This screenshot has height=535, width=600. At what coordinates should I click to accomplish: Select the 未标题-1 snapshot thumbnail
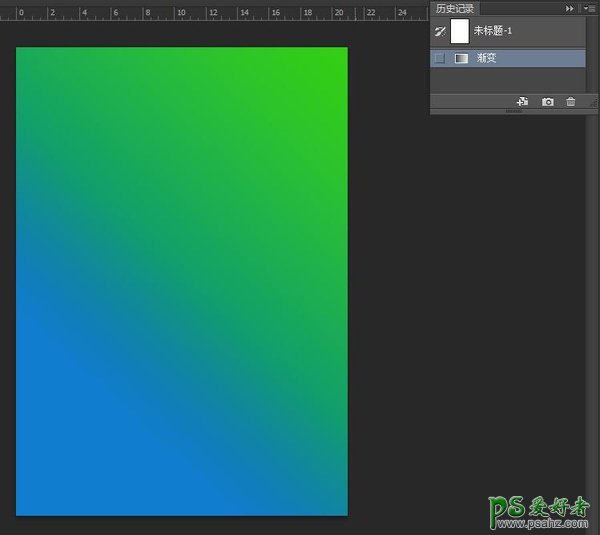[x=460, y=31]
